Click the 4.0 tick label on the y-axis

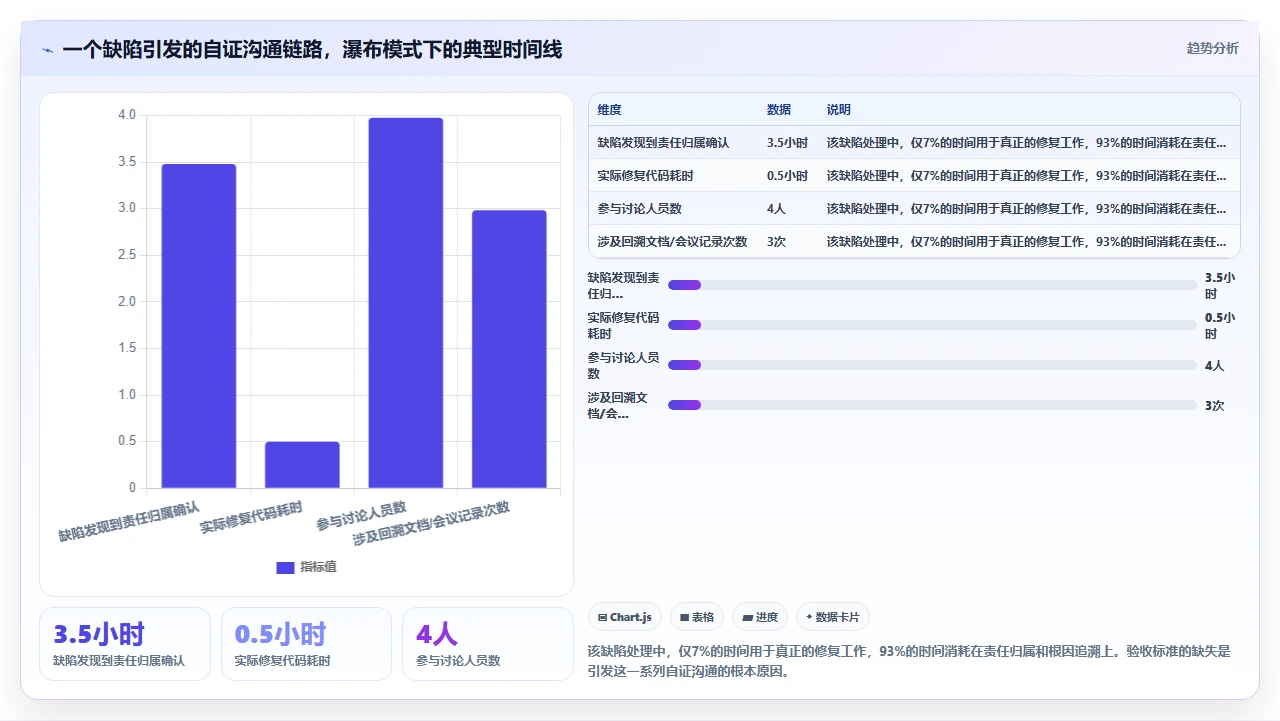coord(127,115)
